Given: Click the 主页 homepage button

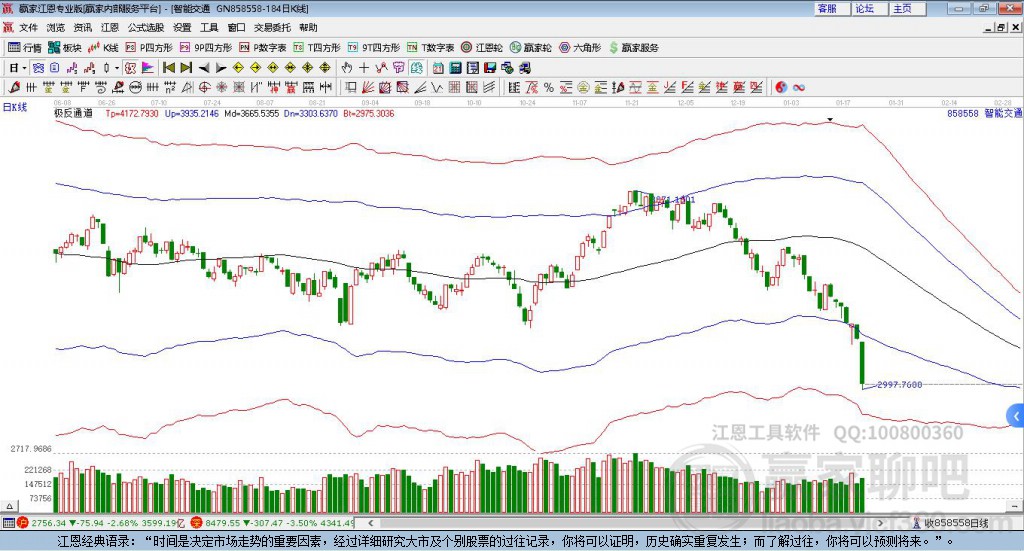Looking at the screenshot, I should (906, 8).
